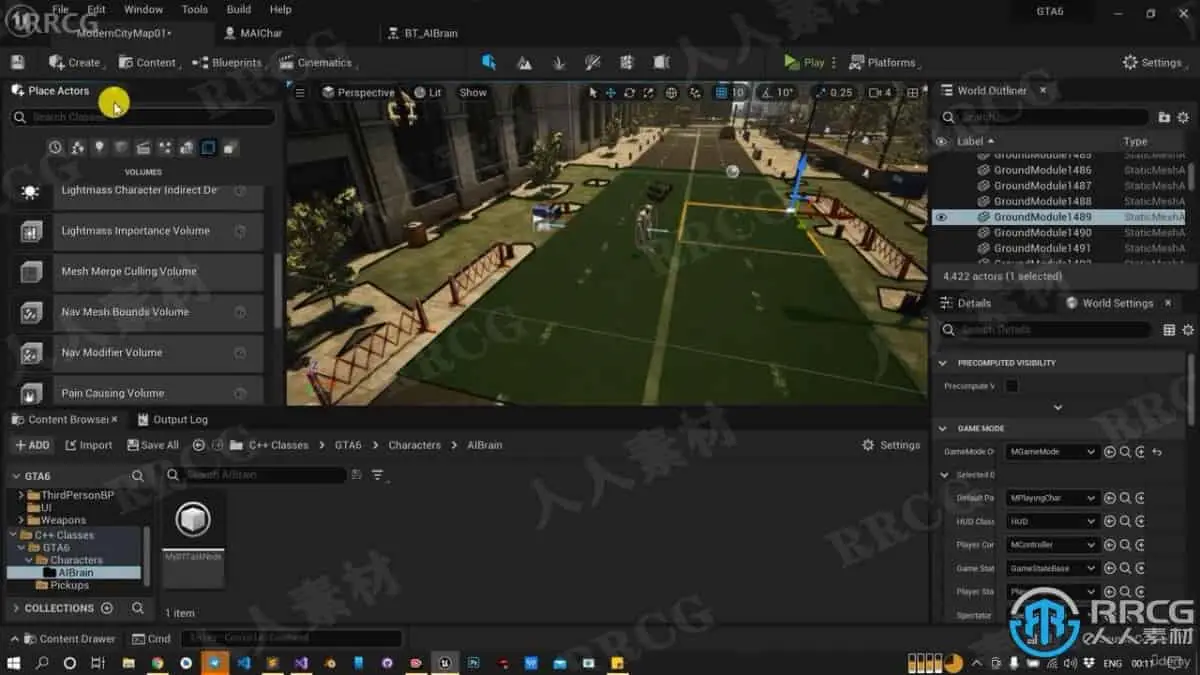The image size is (1200, 675).
Task: Tick the Precompute Visibility checkbox
Action: point(1012,386)
